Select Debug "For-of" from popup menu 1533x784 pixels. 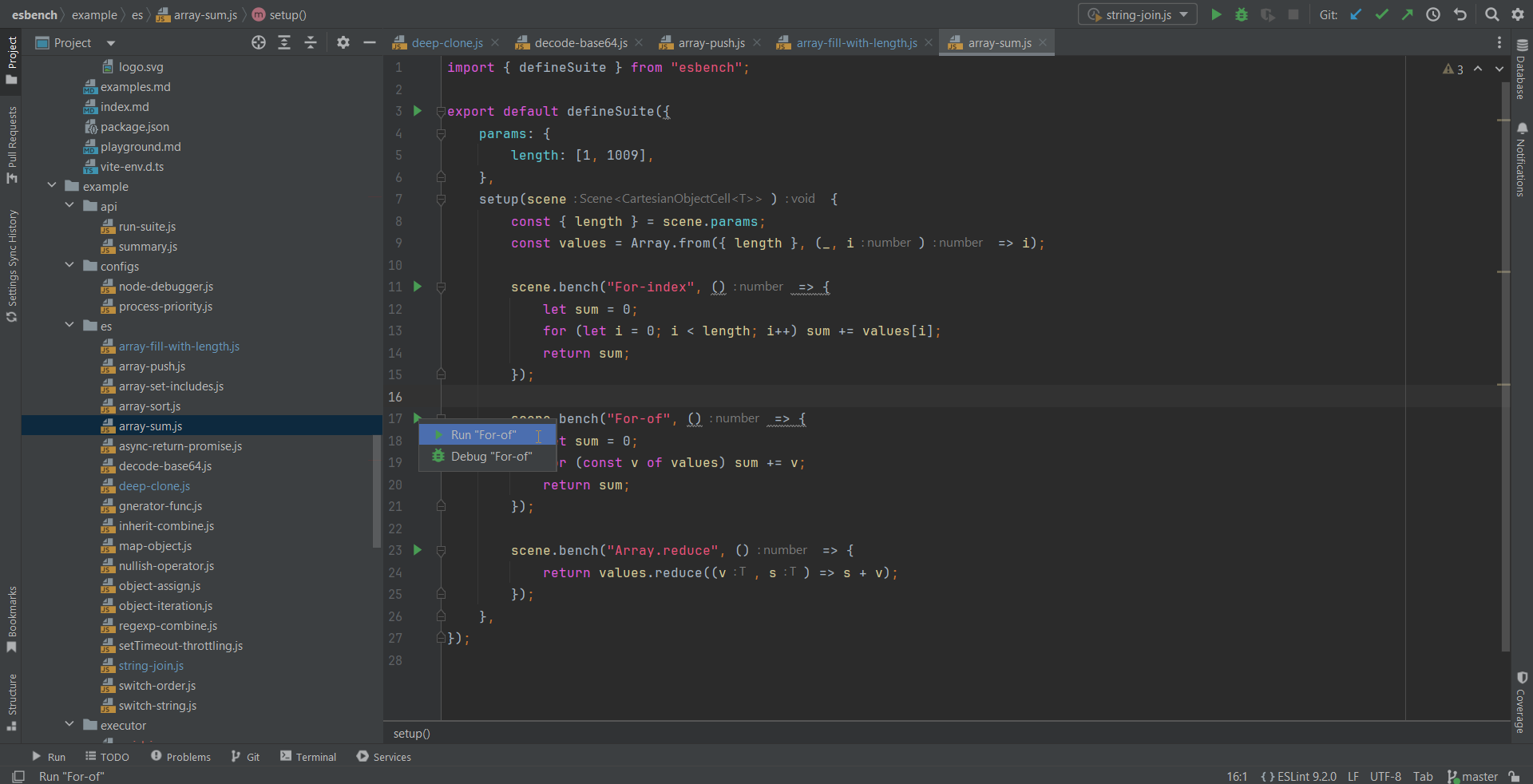490,457
